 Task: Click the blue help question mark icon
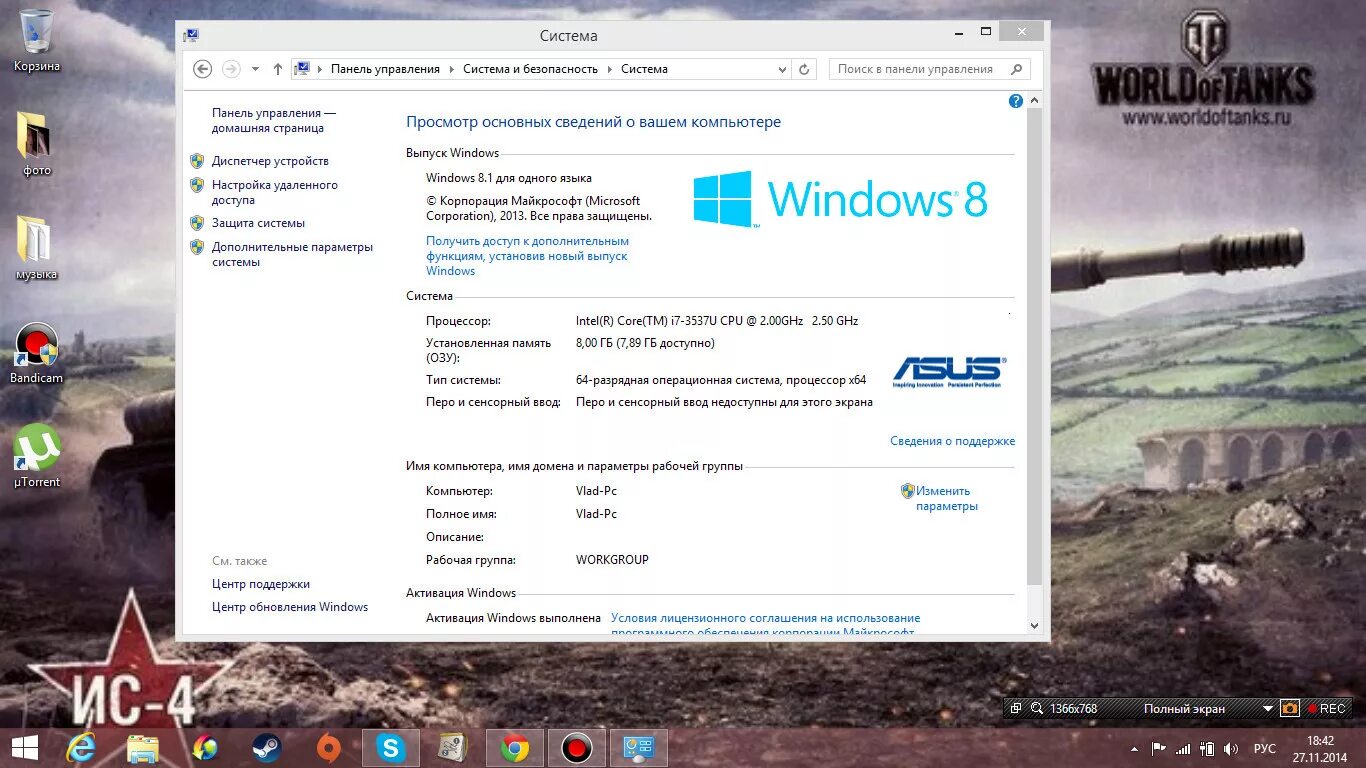tap(1016, 101)
